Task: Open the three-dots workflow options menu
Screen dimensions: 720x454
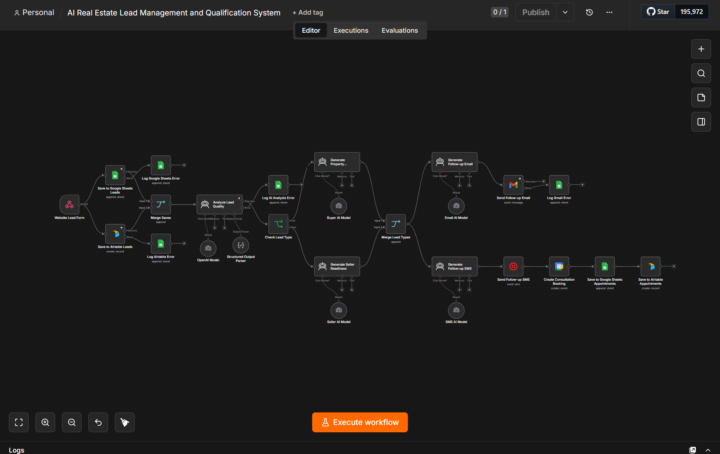Action: (x=609, y=12)
